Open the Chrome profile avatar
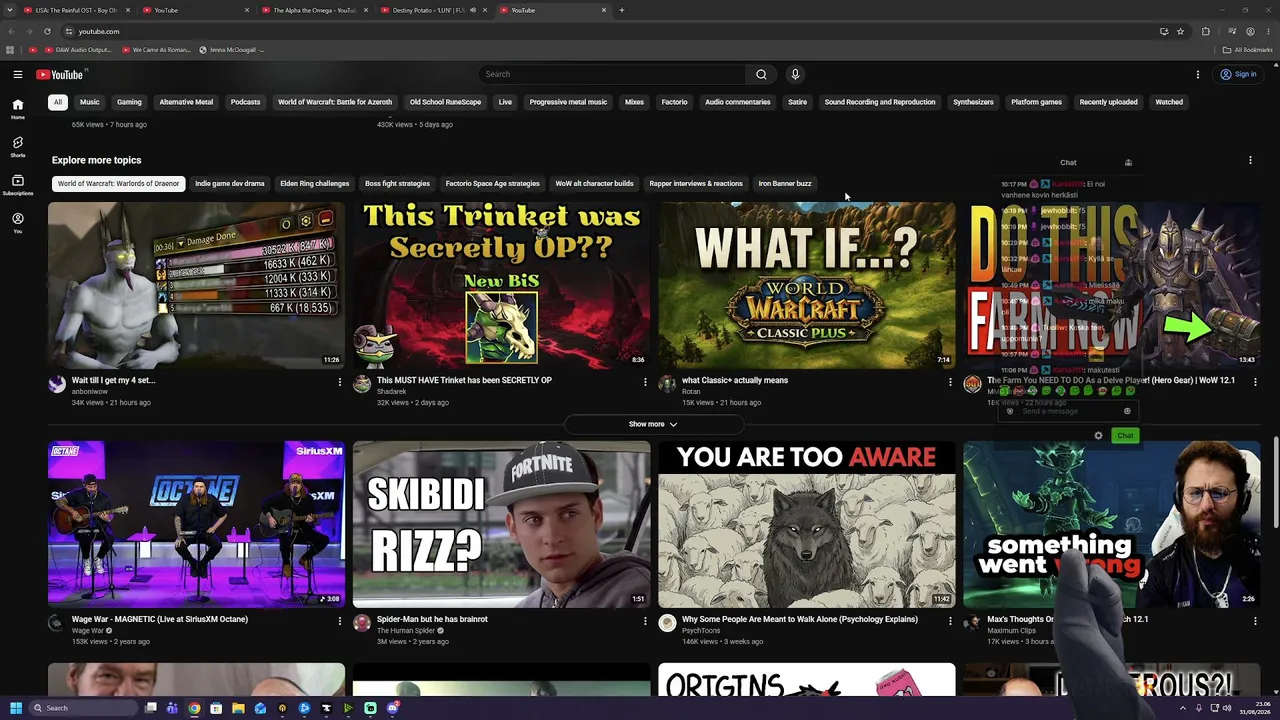This screenshot has height=720, width=1280. click(1250, 31)
